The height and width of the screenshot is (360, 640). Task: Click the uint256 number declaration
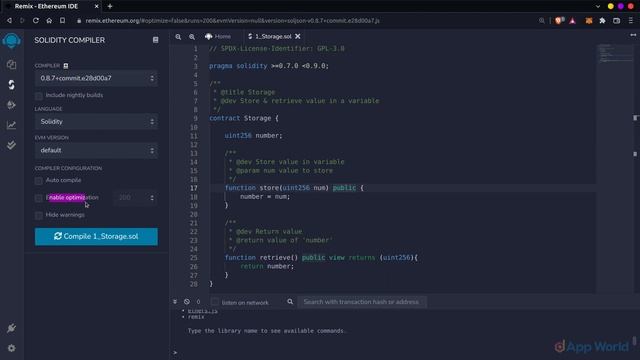click(253, 136)
